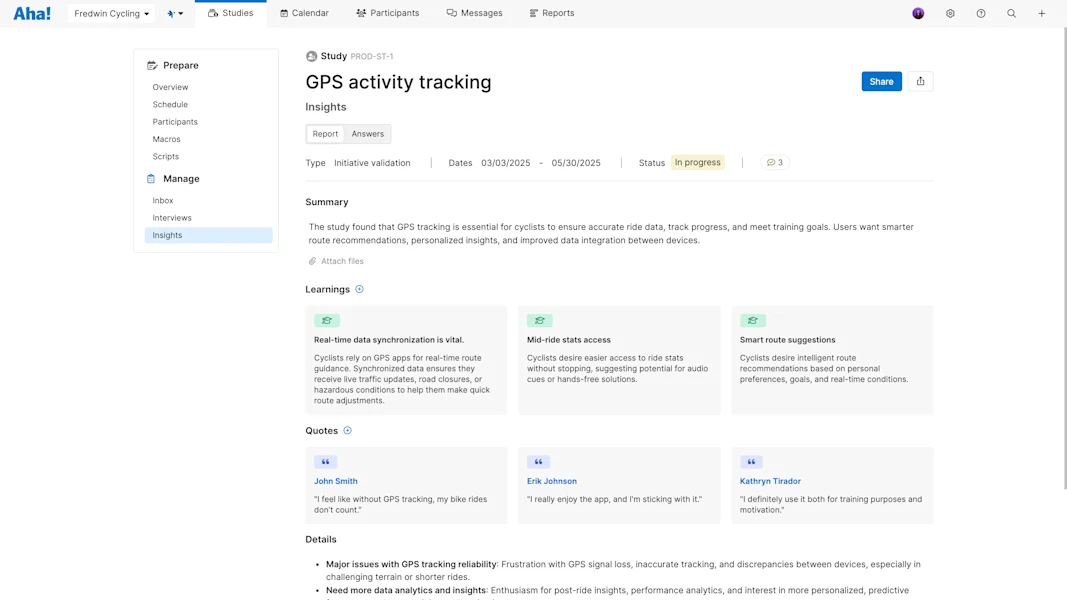Open Scripts in the sidebar

tap(165, 156)
